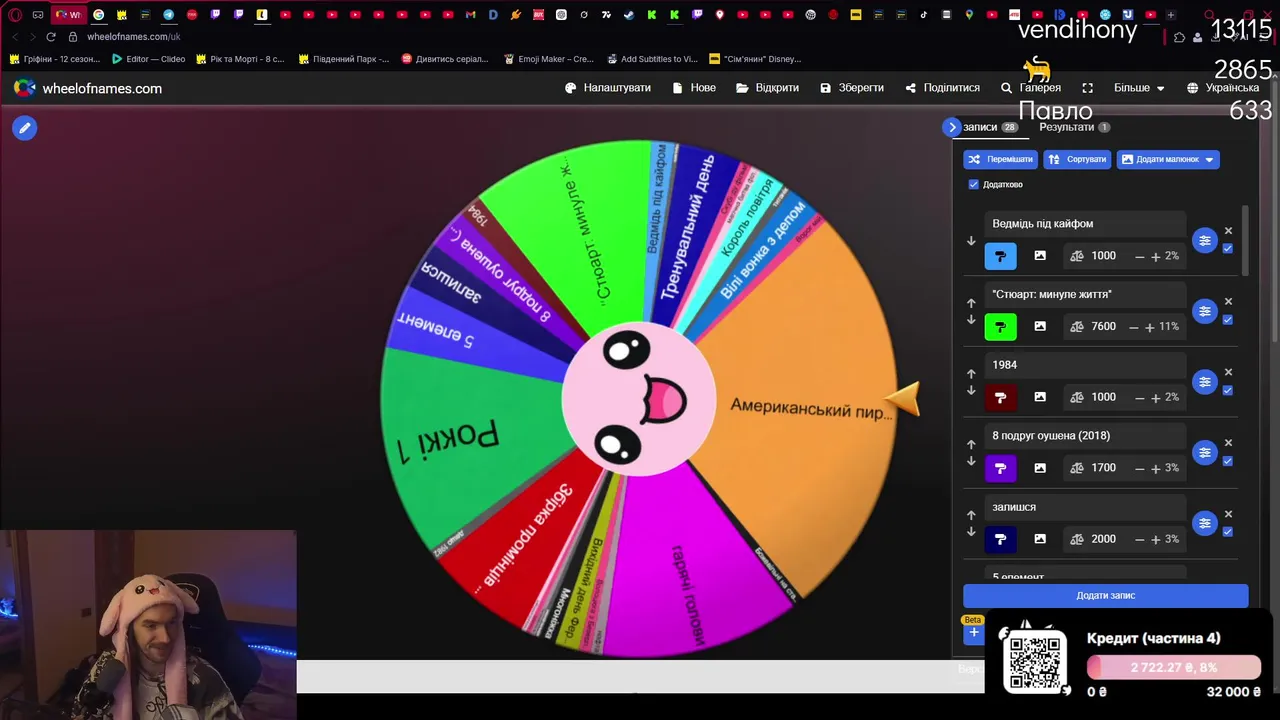The image size is (1280, 720).
Task: Create a new wheel with Нове
Action: tap(693, 88)
